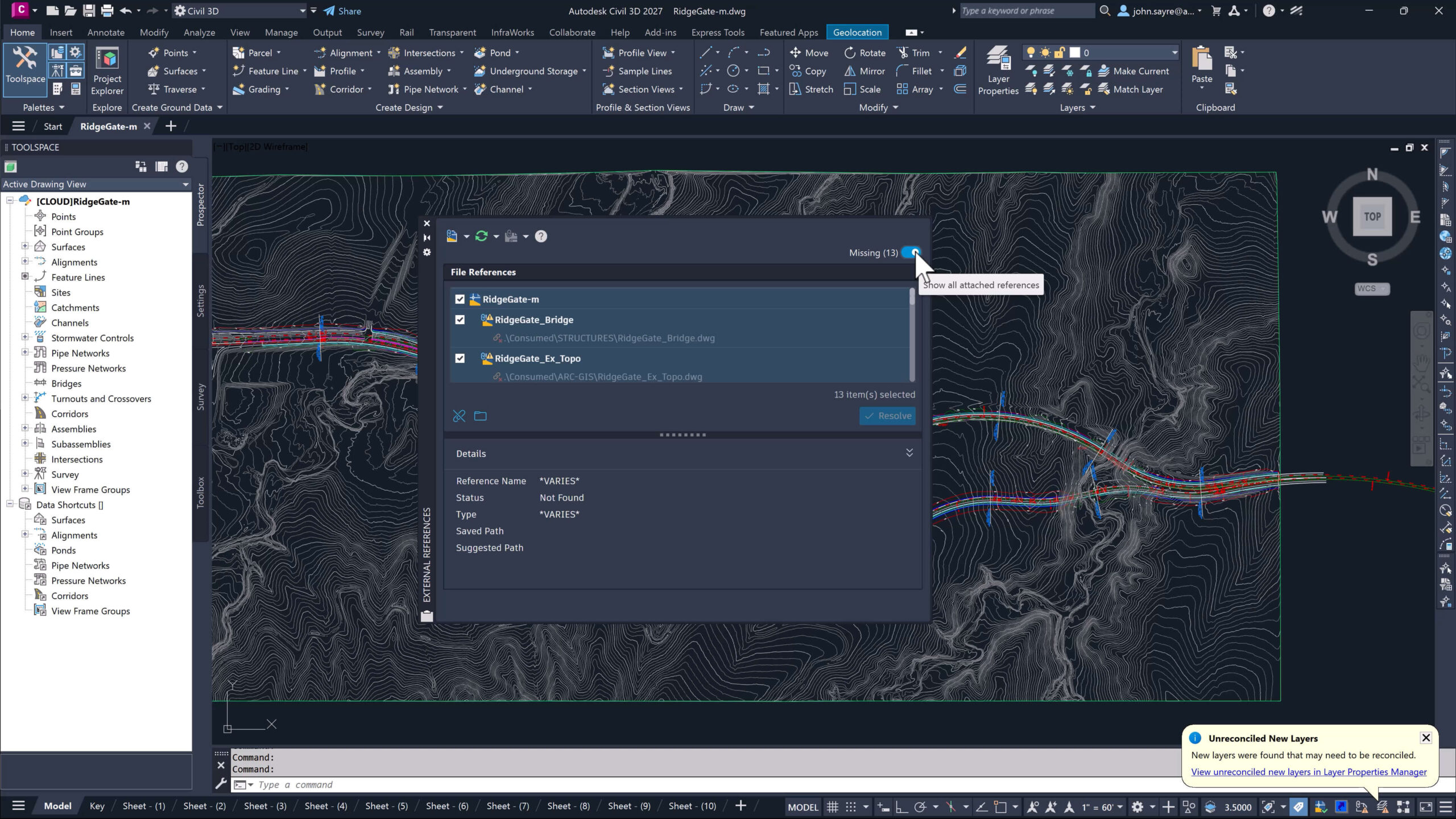Image resolution: width=1456 pixels, height=819 pixels.
Task: Select the Scale tool
Action: 862,89
